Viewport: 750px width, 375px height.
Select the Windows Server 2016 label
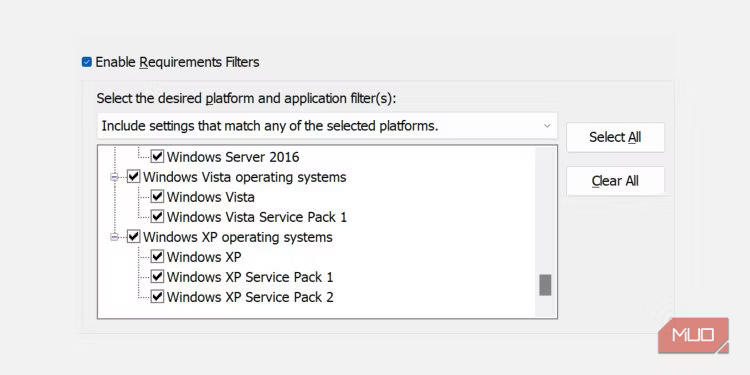(x=233, y=157)
